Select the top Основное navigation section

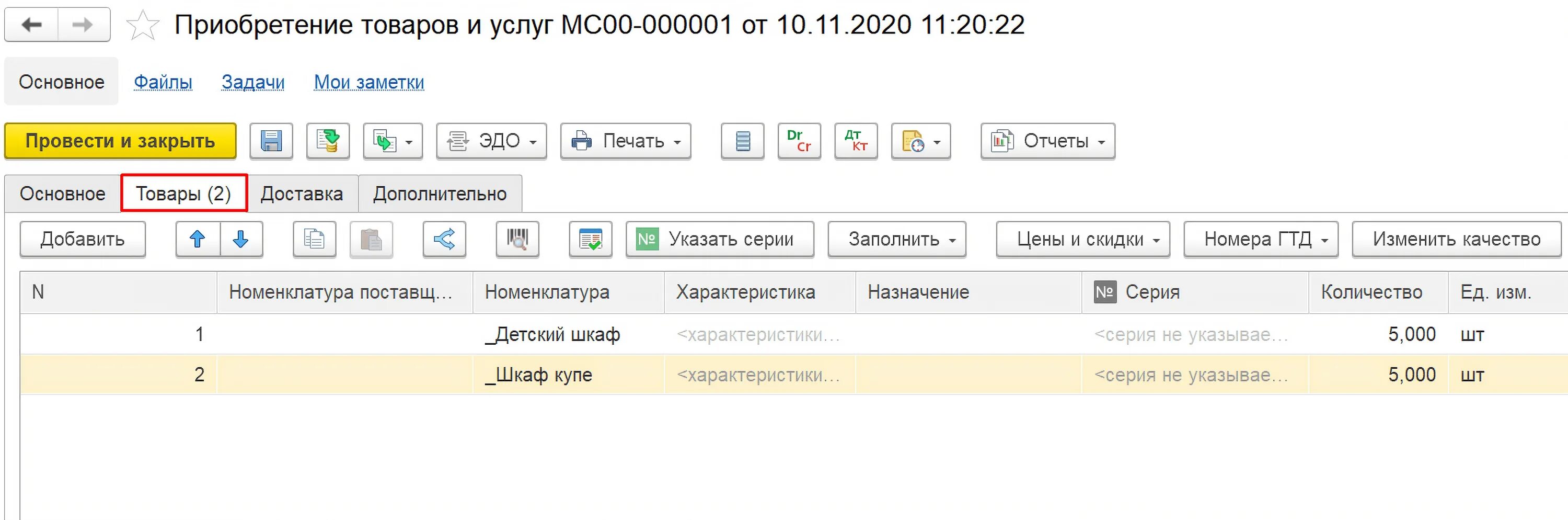click(x=62, y=82)
